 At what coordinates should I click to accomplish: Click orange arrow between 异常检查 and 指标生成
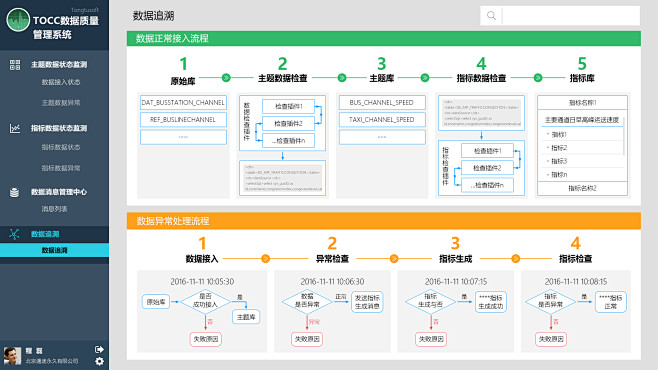coord(394,258)
